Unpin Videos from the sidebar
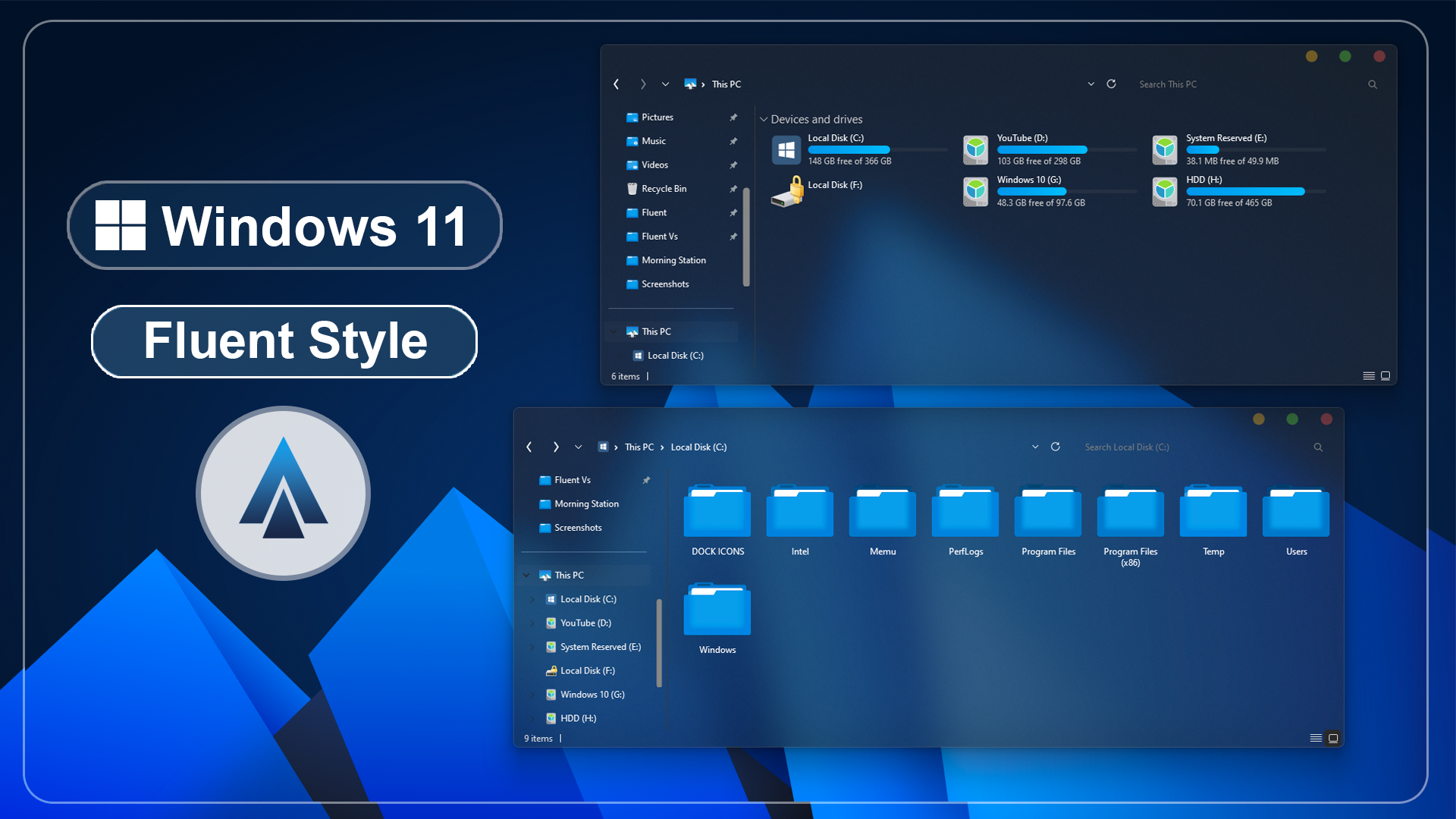 [x=733, y=165]
